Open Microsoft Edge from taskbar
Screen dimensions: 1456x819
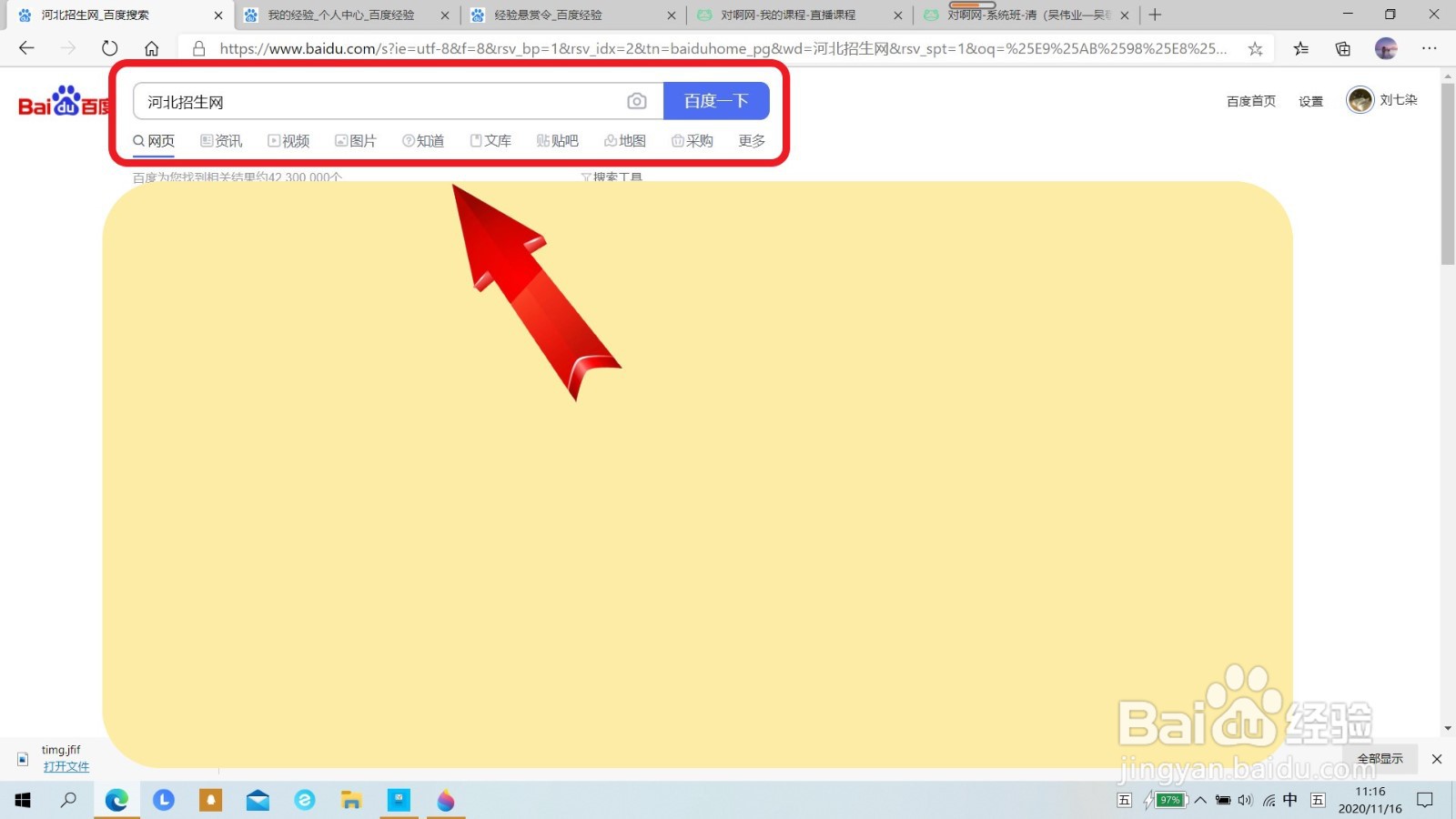(x=116, y=800)
